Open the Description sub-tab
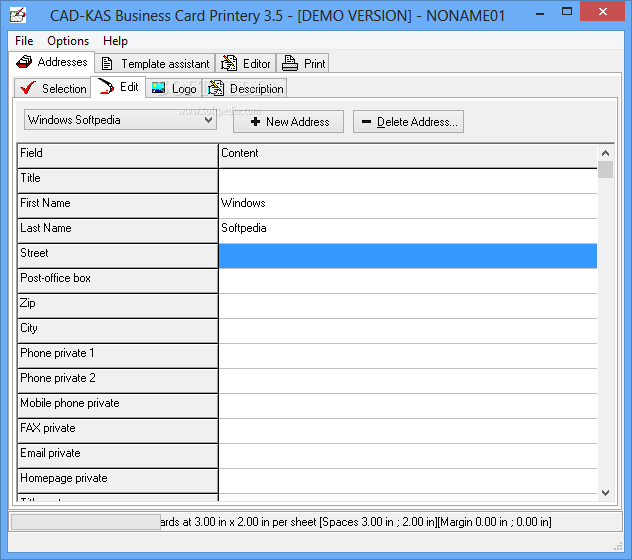 pos(244,88)
